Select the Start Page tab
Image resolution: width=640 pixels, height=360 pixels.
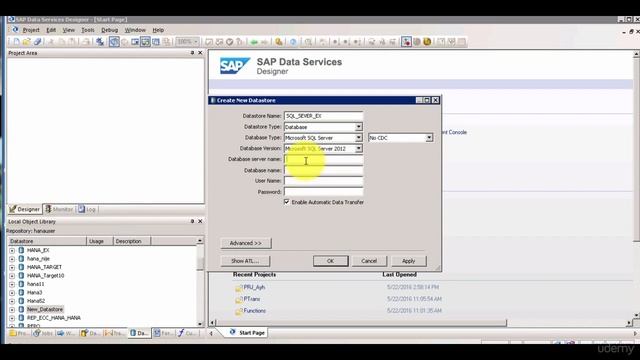247,333
